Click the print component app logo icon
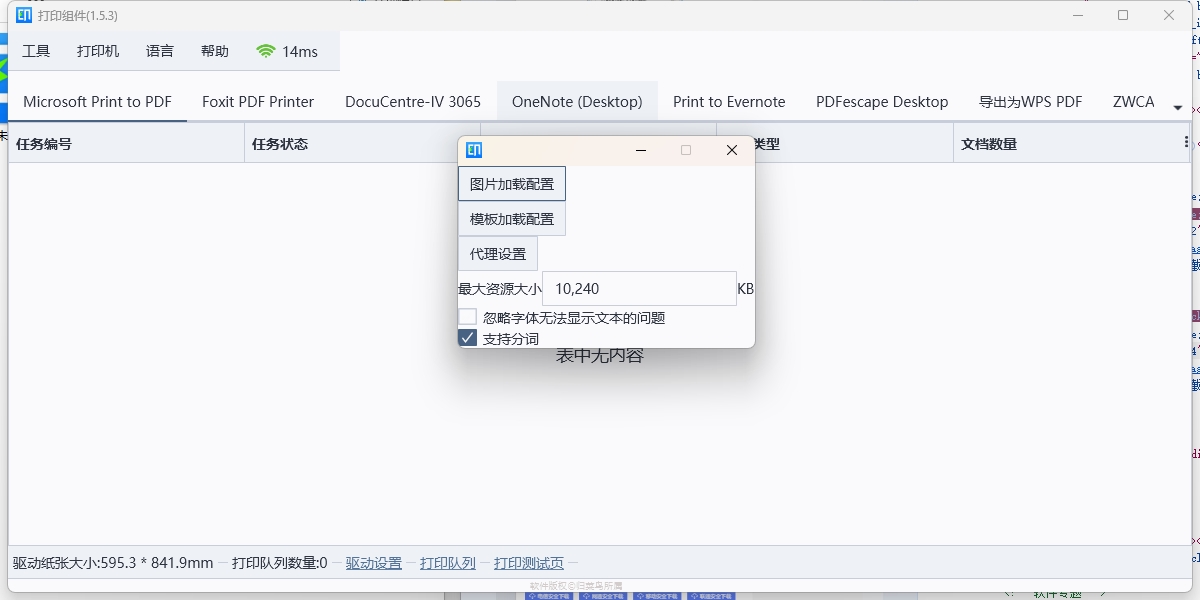The image size is (1200, 600). click(24, 15)
